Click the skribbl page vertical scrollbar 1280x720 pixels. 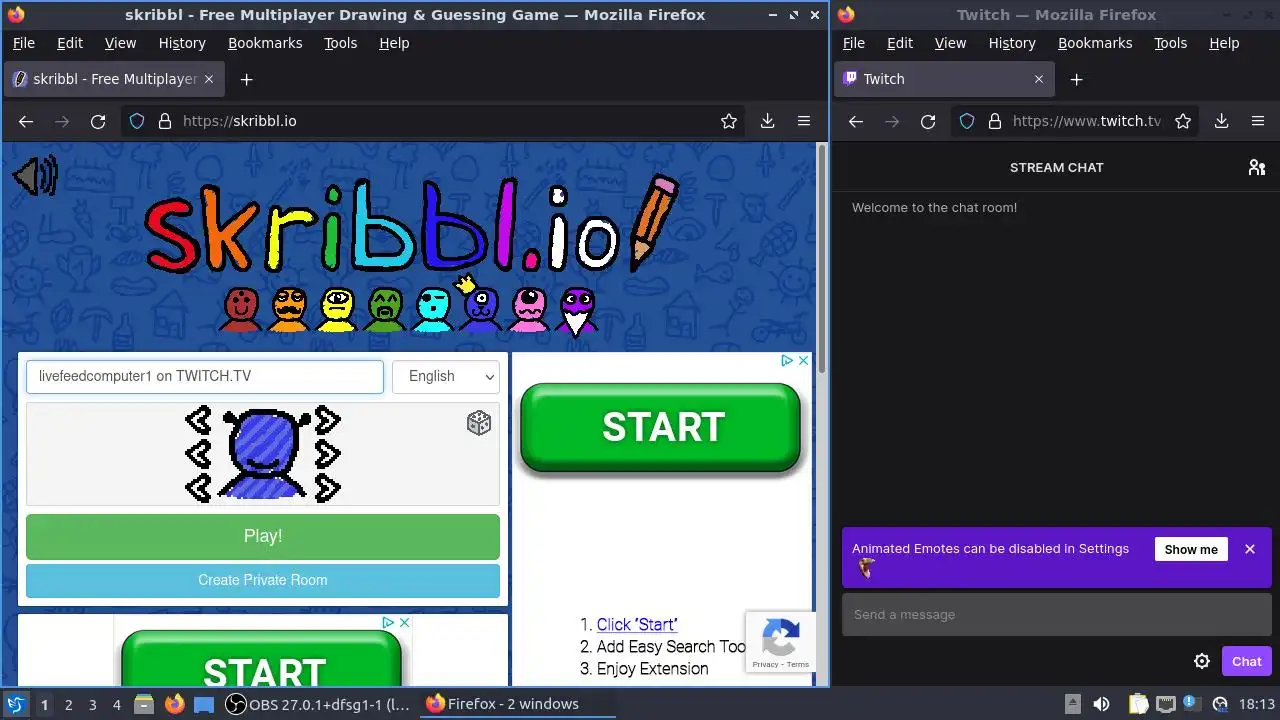coord(822,260)
